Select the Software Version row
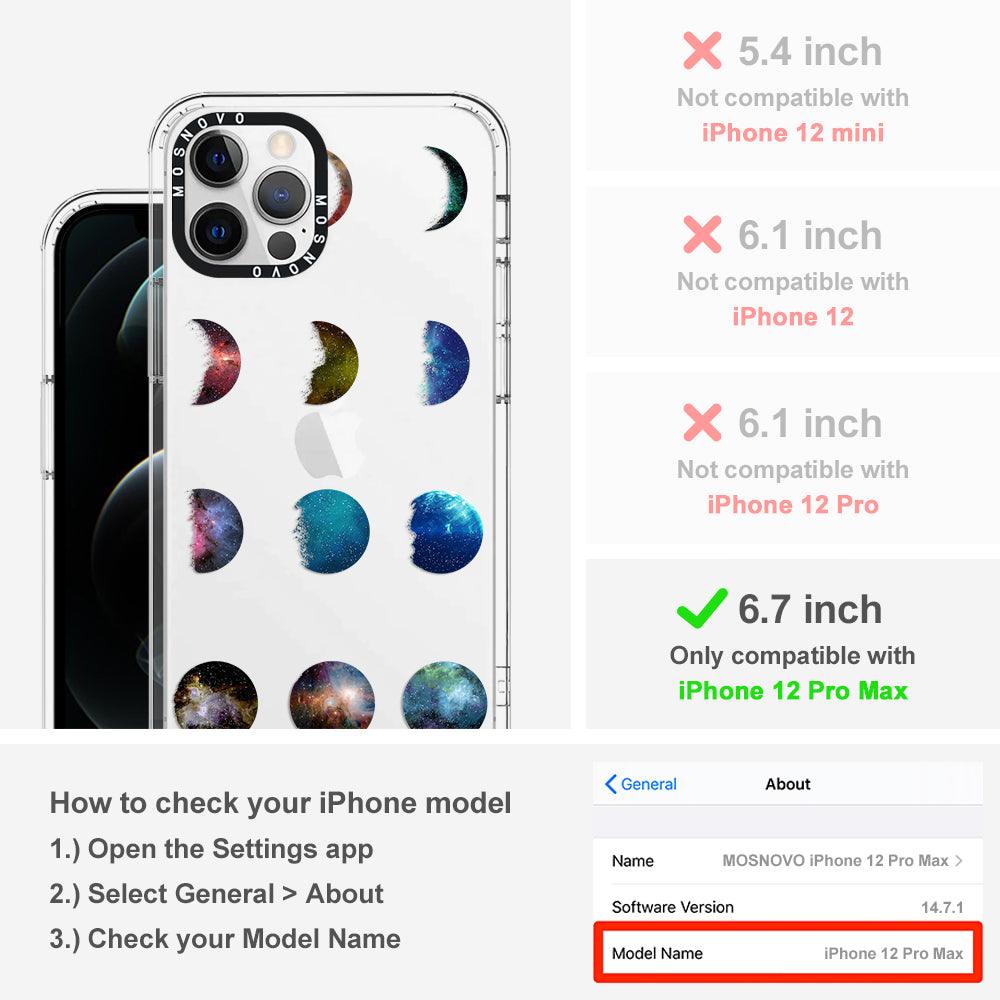The image size is (1000, 1000). [788, 907]
